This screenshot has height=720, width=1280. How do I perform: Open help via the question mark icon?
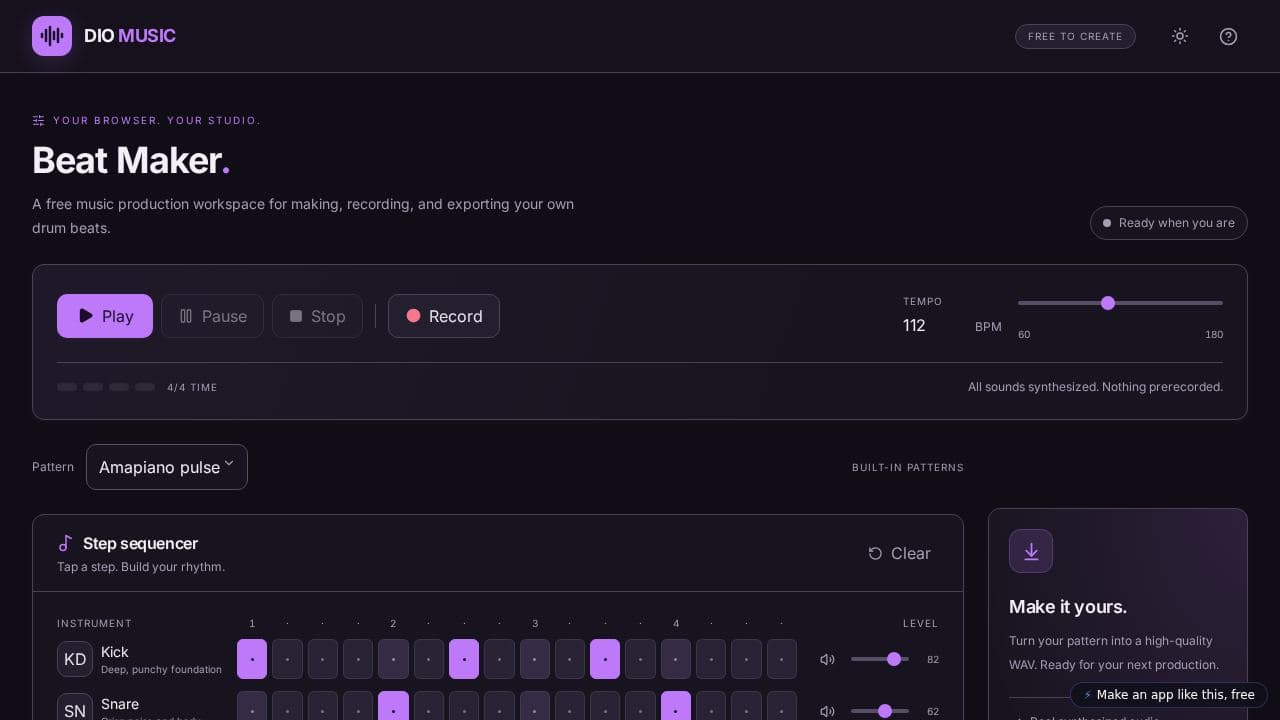pos(1228,36)
